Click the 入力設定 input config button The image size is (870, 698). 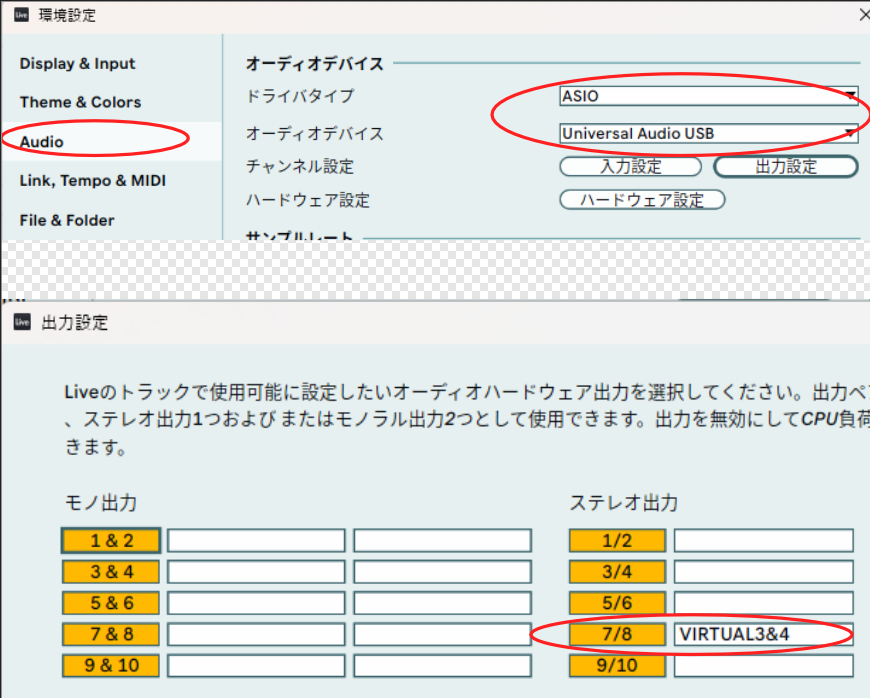[x=631, y=167]
